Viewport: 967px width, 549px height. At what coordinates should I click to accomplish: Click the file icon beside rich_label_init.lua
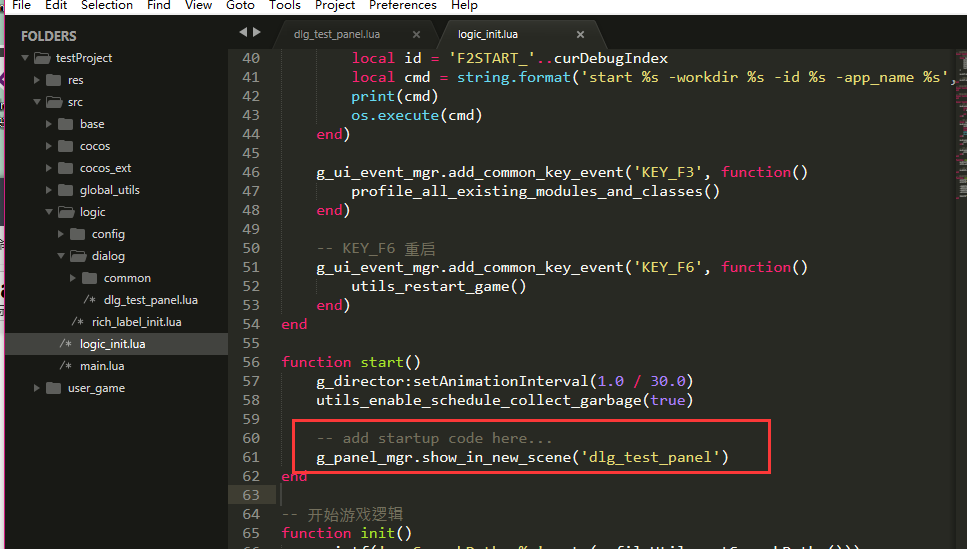[78, 322]
